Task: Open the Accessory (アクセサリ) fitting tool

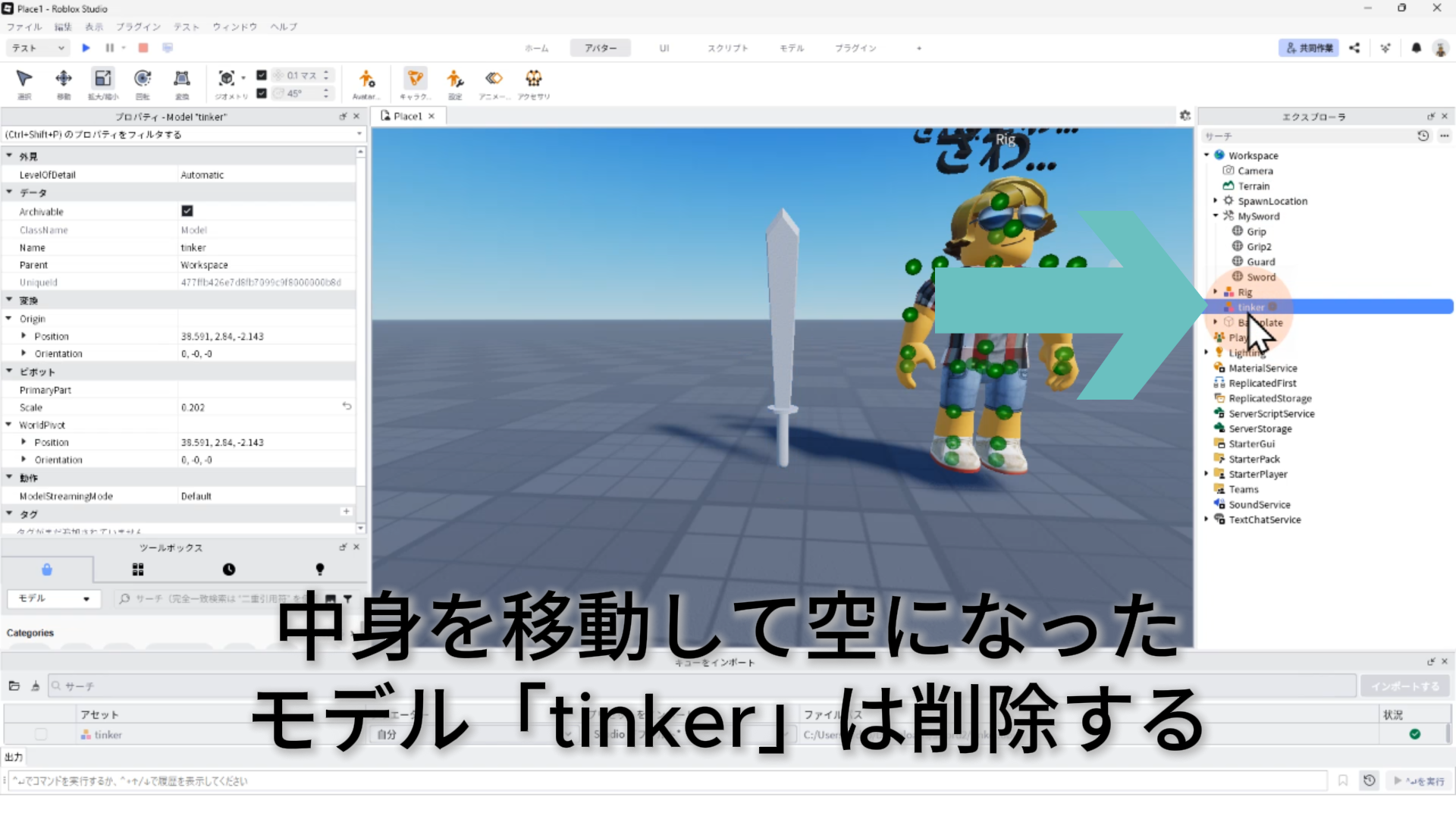Action: [534, 79]
